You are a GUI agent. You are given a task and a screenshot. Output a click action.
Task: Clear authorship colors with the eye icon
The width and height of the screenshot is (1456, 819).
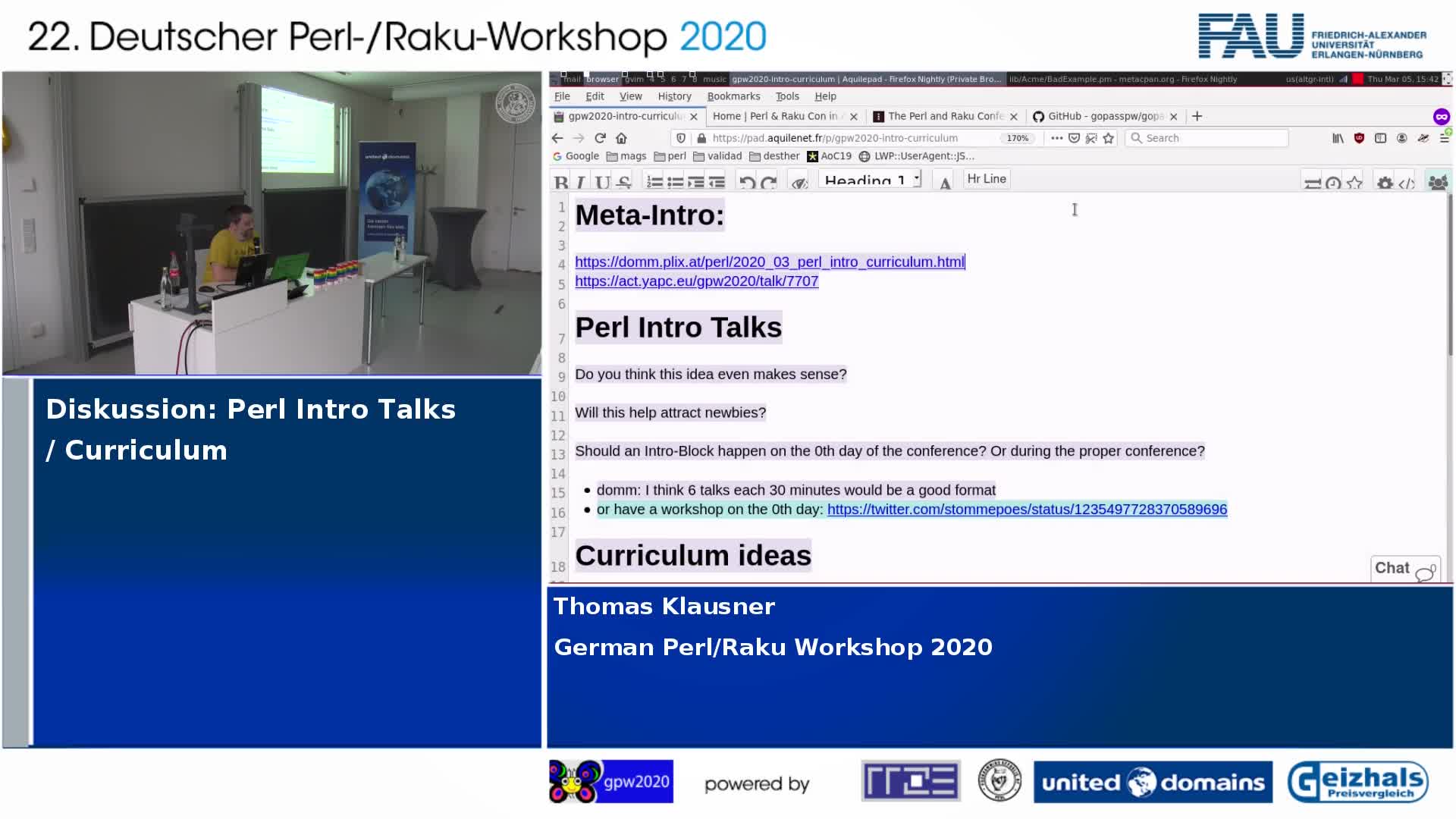(x=799, y=182)
